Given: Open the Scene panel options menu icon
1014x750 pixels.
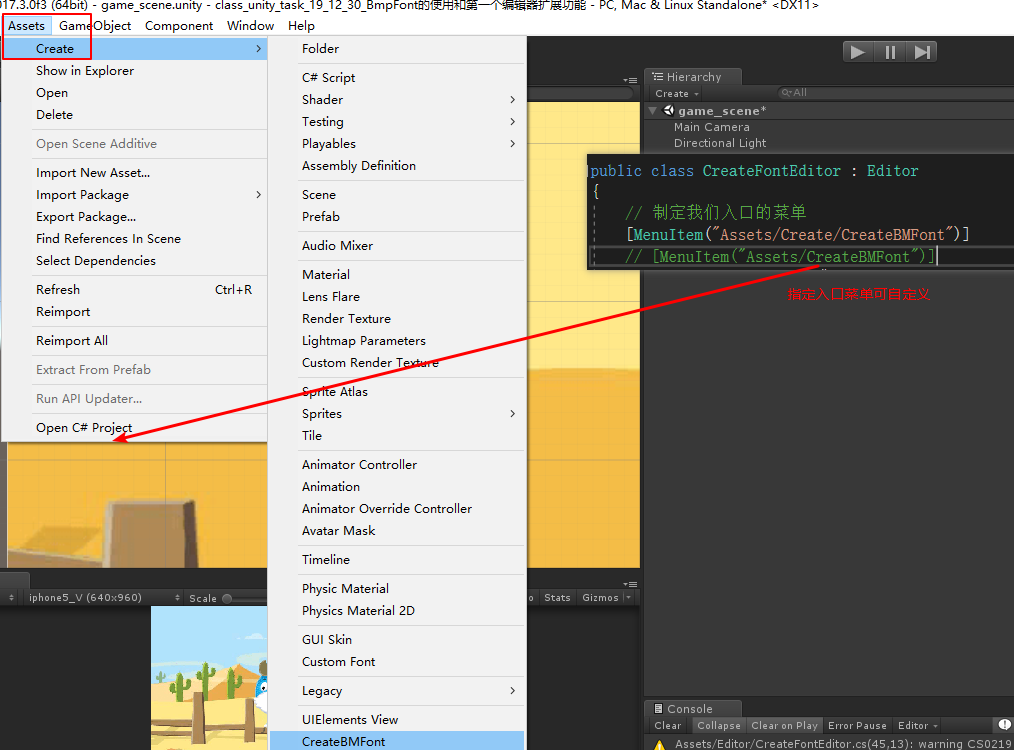Looking at the screenshot, I should tap(630, 80).
